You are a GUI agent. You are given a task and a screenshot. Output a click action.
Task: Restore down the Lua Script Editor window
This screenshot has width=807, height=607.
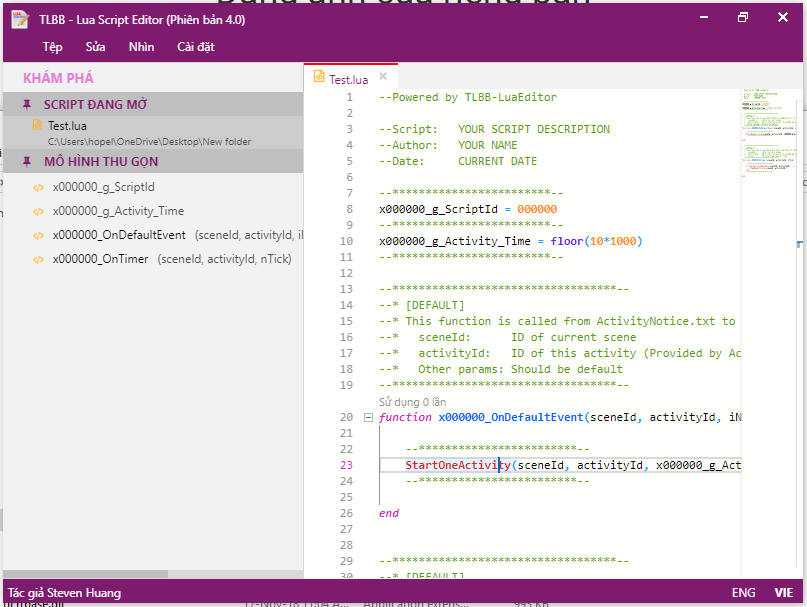(x=743, y=18)
